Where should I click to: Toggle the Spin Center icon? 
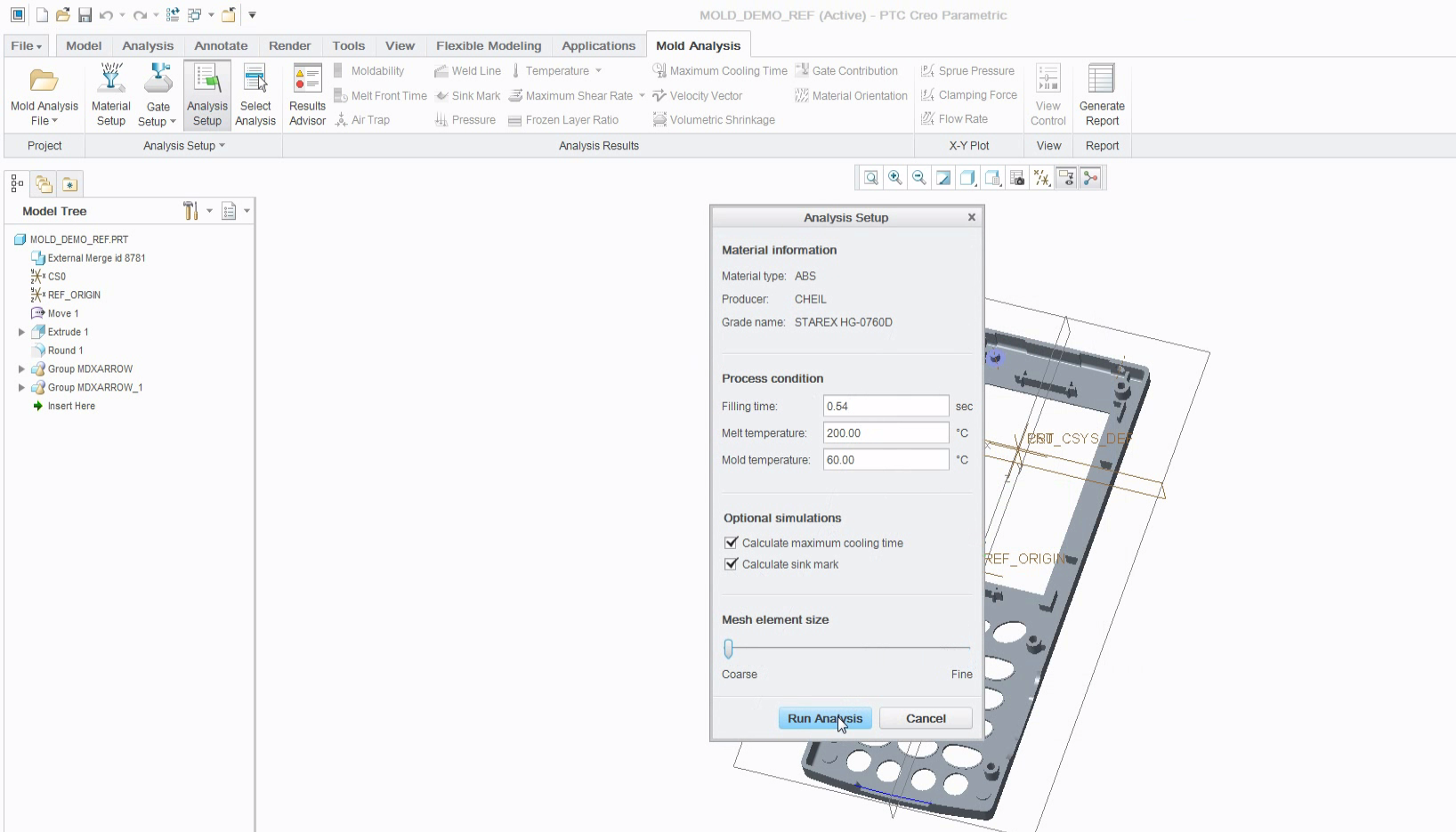[1090, 178]
